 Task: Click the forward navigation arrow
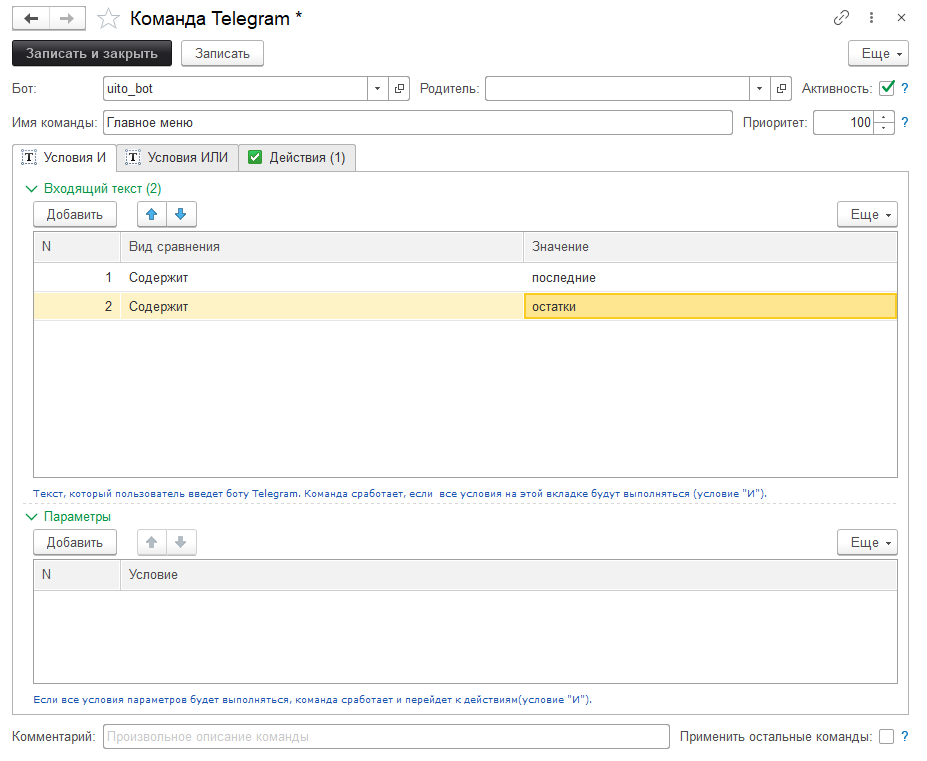pyautogui.click(x=67, y=18)
